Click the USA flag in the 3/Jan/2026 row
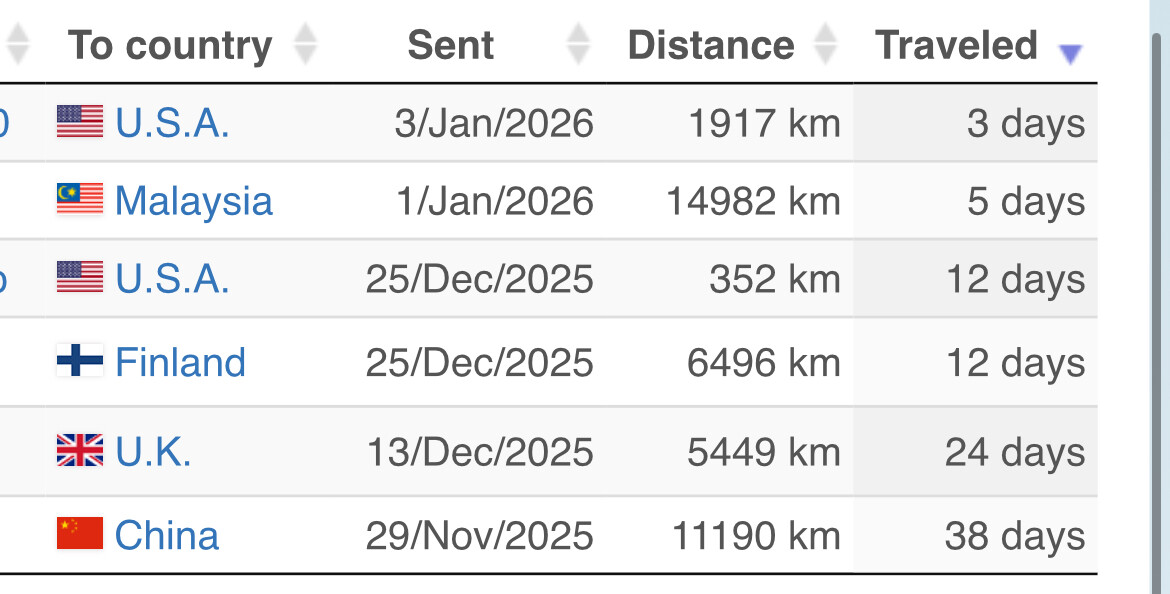1170x594 pixels. pos(80,123)
